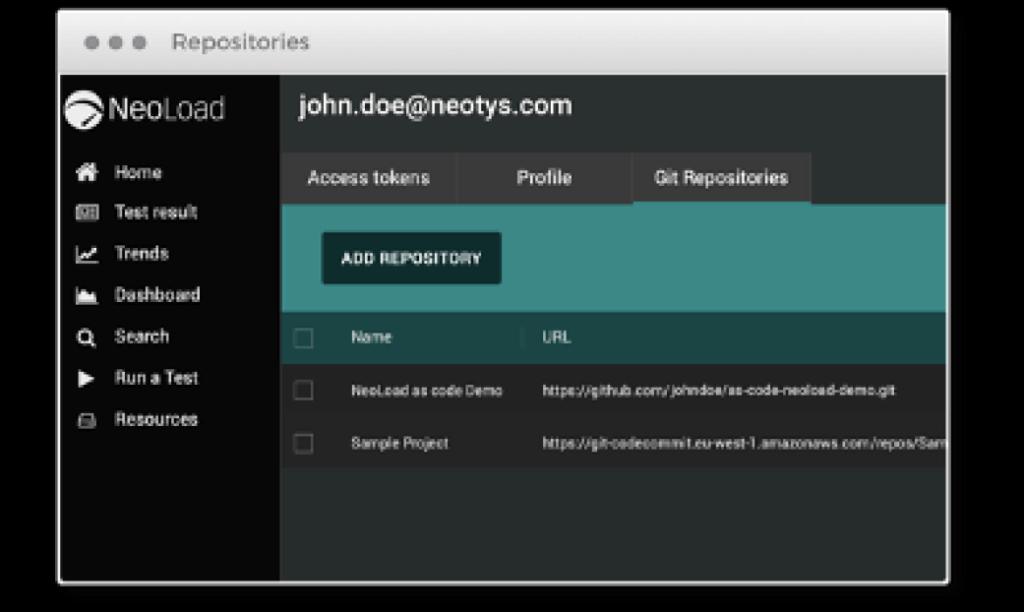Switch to the Access tokens tab
This screenshot has width=1024, height=612.
368,178
